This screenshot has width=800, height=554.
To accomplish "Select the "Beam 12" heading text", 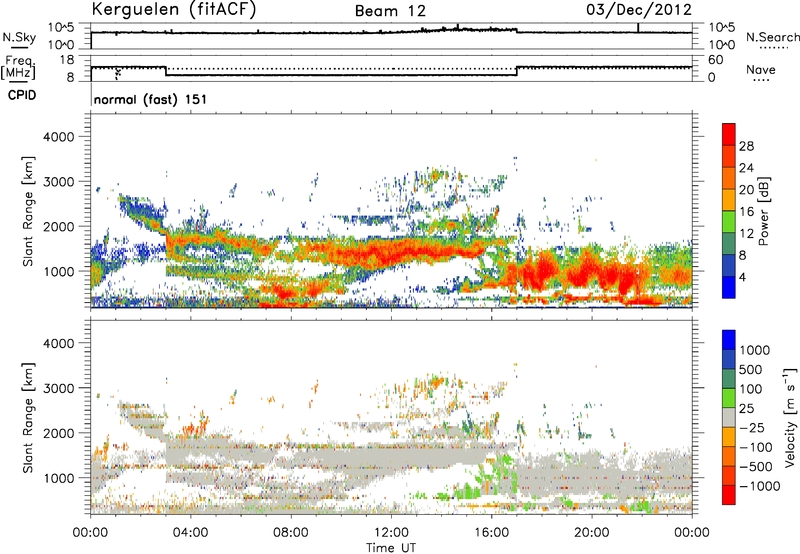I will coord(390,11).
